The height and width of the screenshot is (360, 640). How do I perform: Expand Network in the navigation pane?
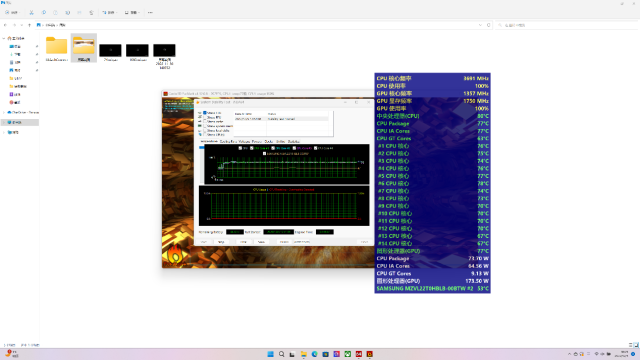[x=4, y=132]
